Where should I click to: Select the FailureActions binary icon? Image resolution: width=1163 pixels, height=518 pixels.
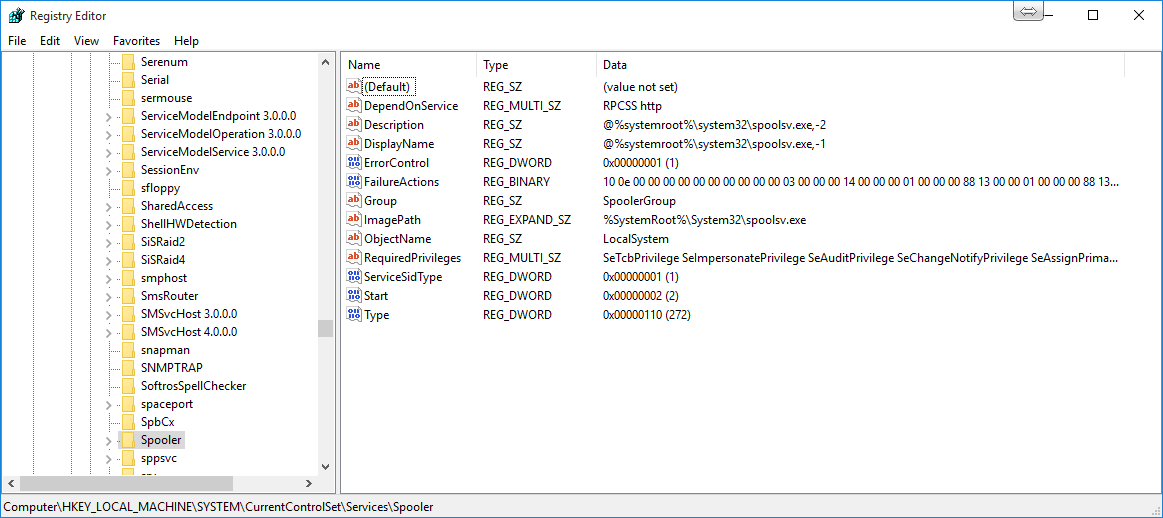[x=354, y=182]
